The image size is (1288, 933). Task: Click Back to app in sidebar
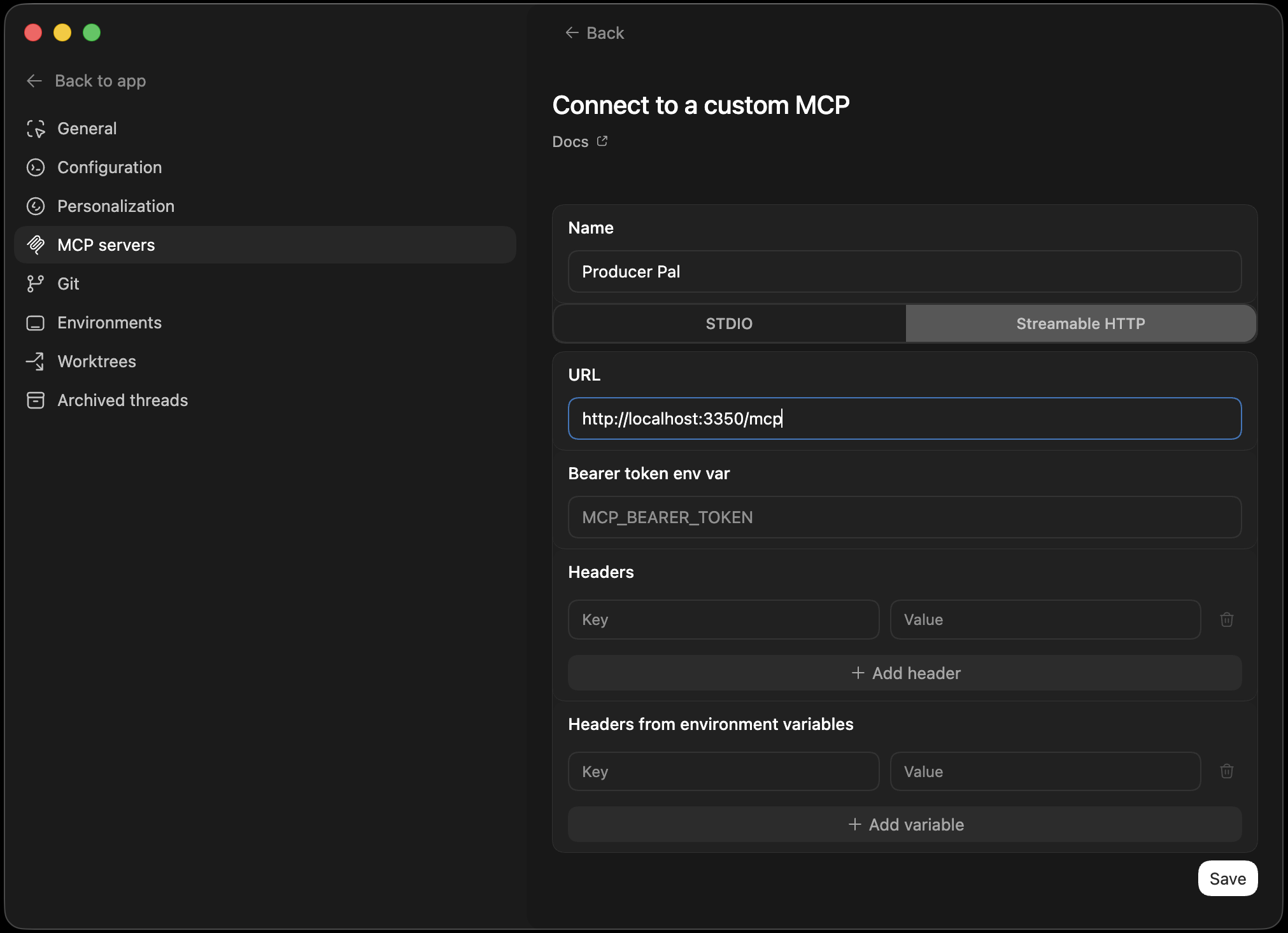pos(86,81)
